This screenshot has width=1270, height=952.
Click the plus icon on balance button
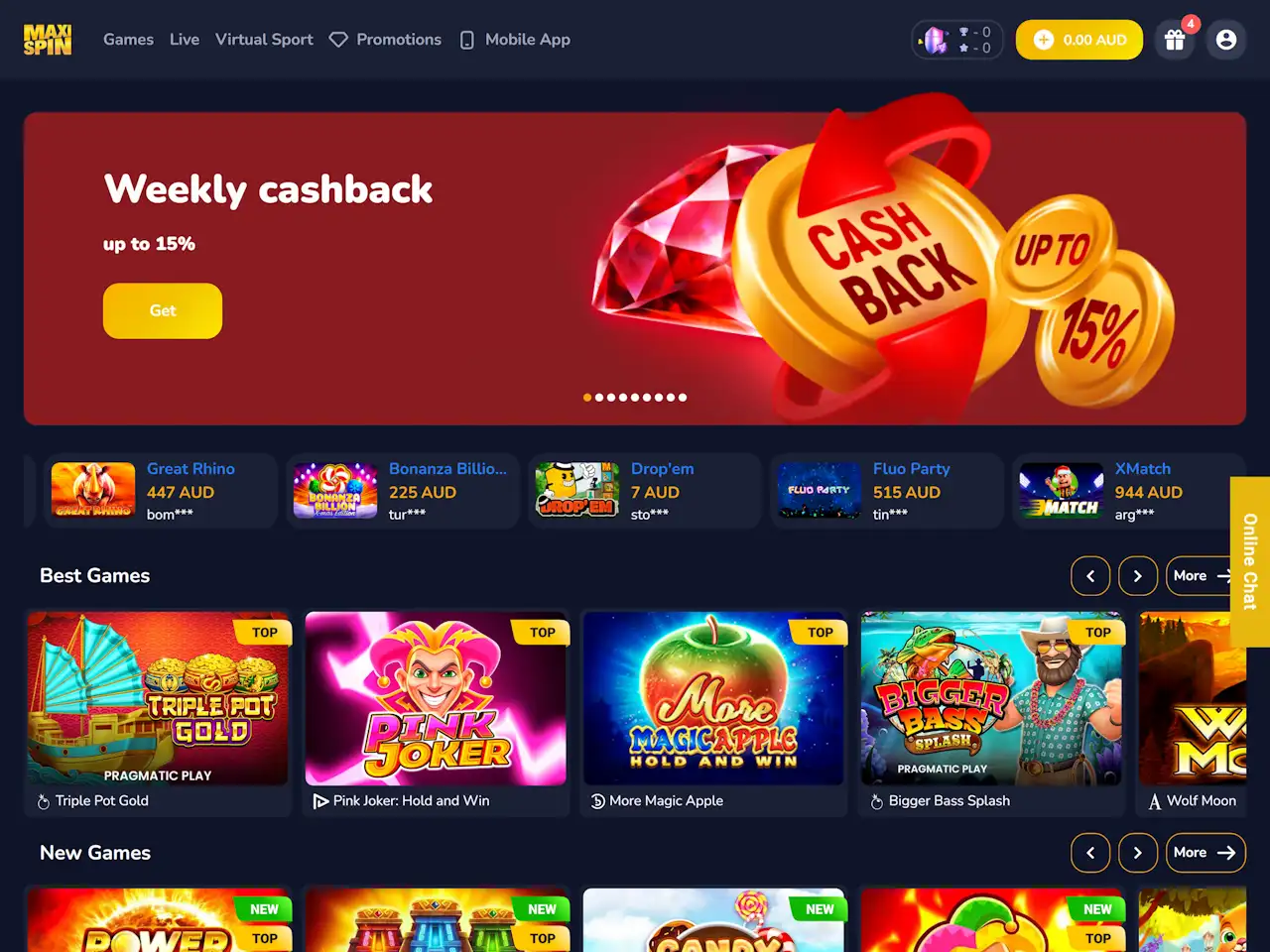click(x=1043, y=40)
